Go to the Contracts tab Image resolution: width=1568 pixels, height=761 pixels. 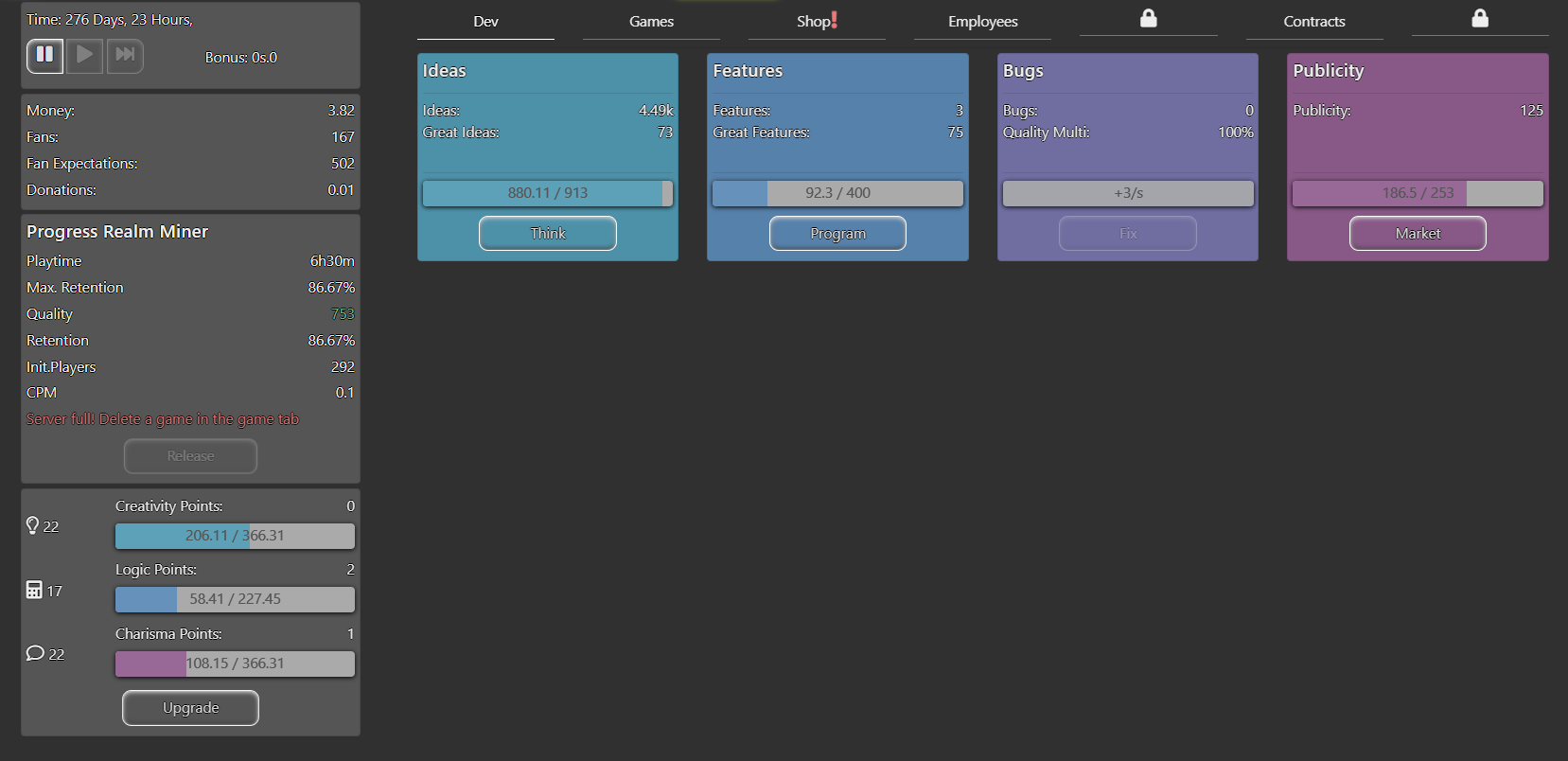1313,22
